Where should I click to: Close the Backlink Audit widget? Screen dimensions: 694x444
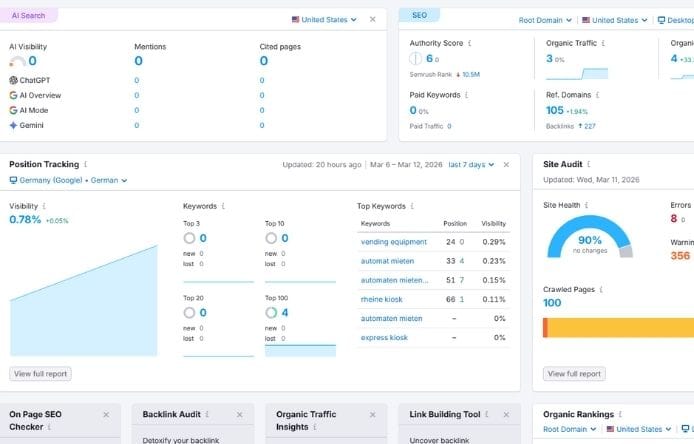click(x=239, y=414)
